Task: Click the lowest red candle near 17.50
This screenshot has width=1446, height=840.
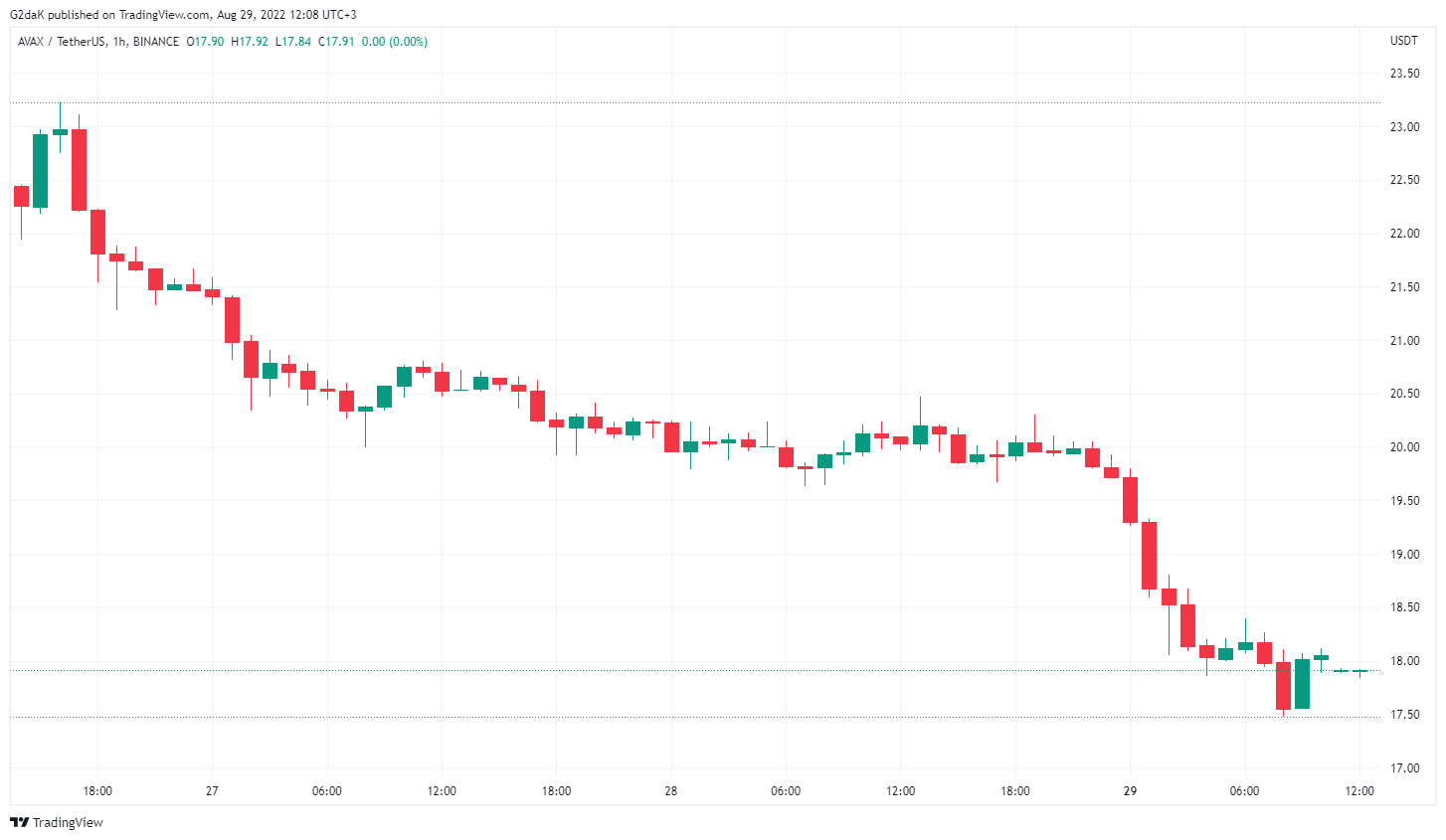Action: pyautogui.click(x=1283, y=686)
